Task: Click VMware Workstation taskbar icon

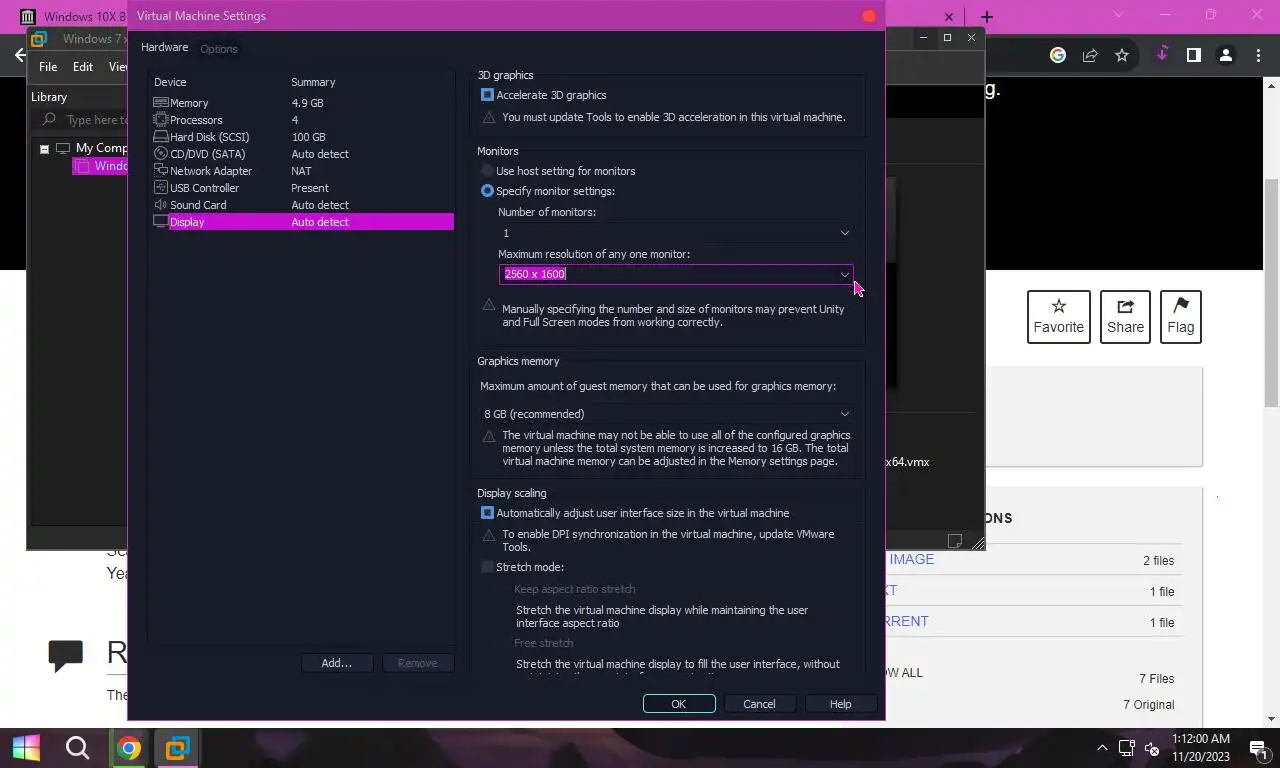Action: (x=178, y=748)
